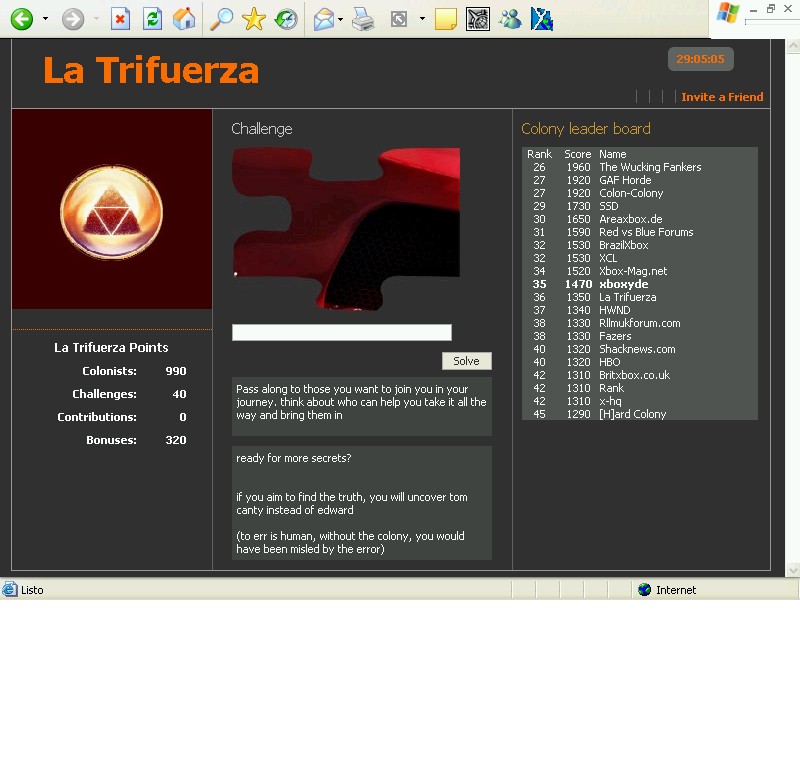Select the Shacknews.com leaderboard entry
This screenshot has width=800, height=780.
[640, 349]
